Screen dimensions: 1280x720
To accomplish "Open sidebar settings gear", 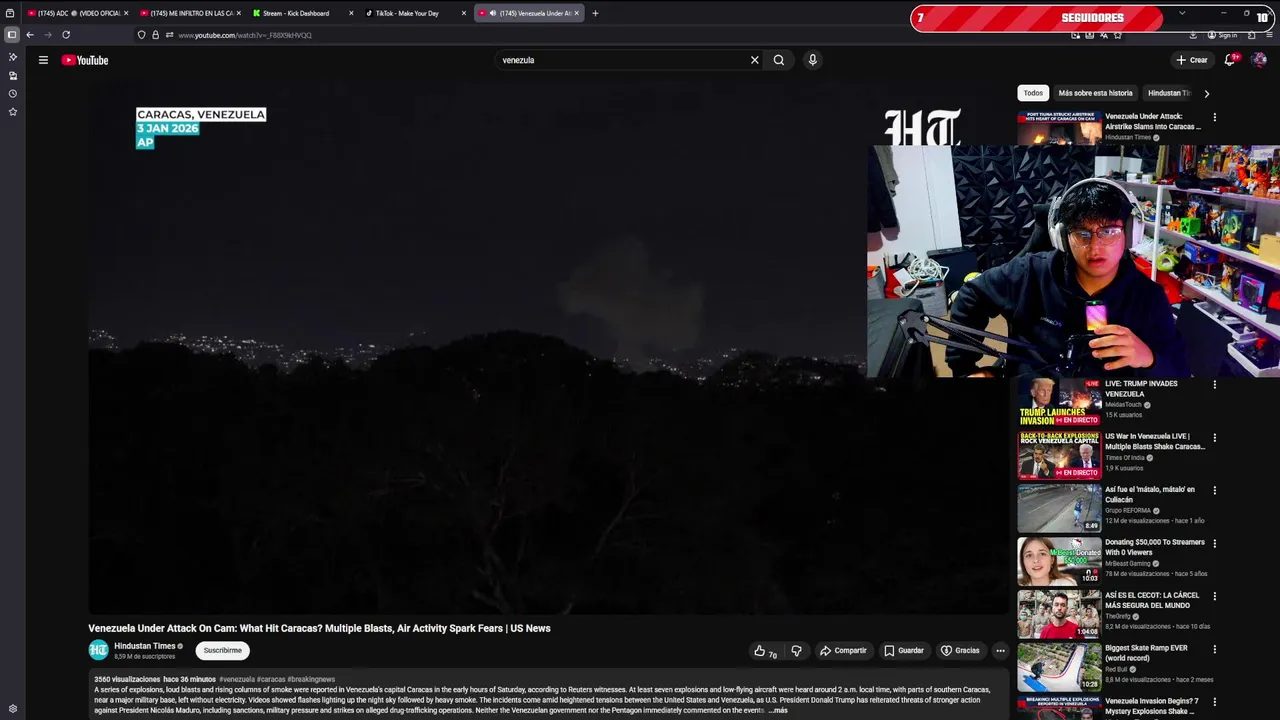I will pos(12,709).
